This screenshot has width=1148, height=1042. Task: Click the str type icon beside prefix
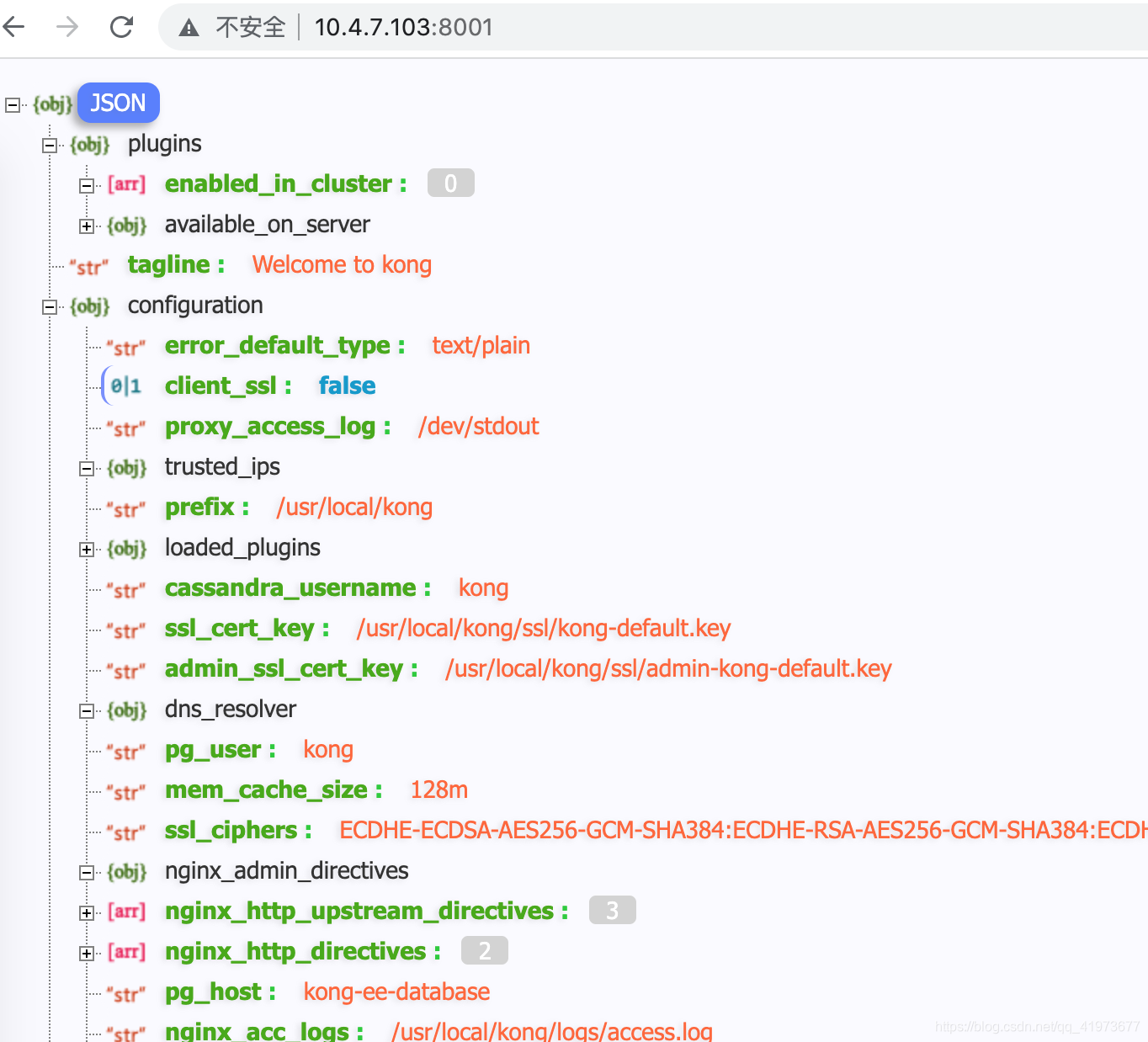pyautogui.click(x=126, y=509)
